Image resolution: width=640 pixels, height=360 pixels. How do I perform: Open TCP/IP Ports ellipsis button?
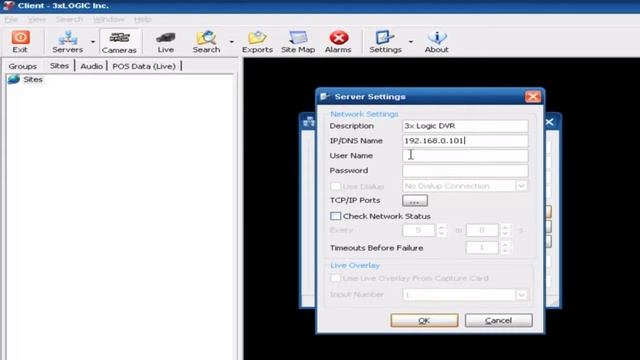coord(415,201)
